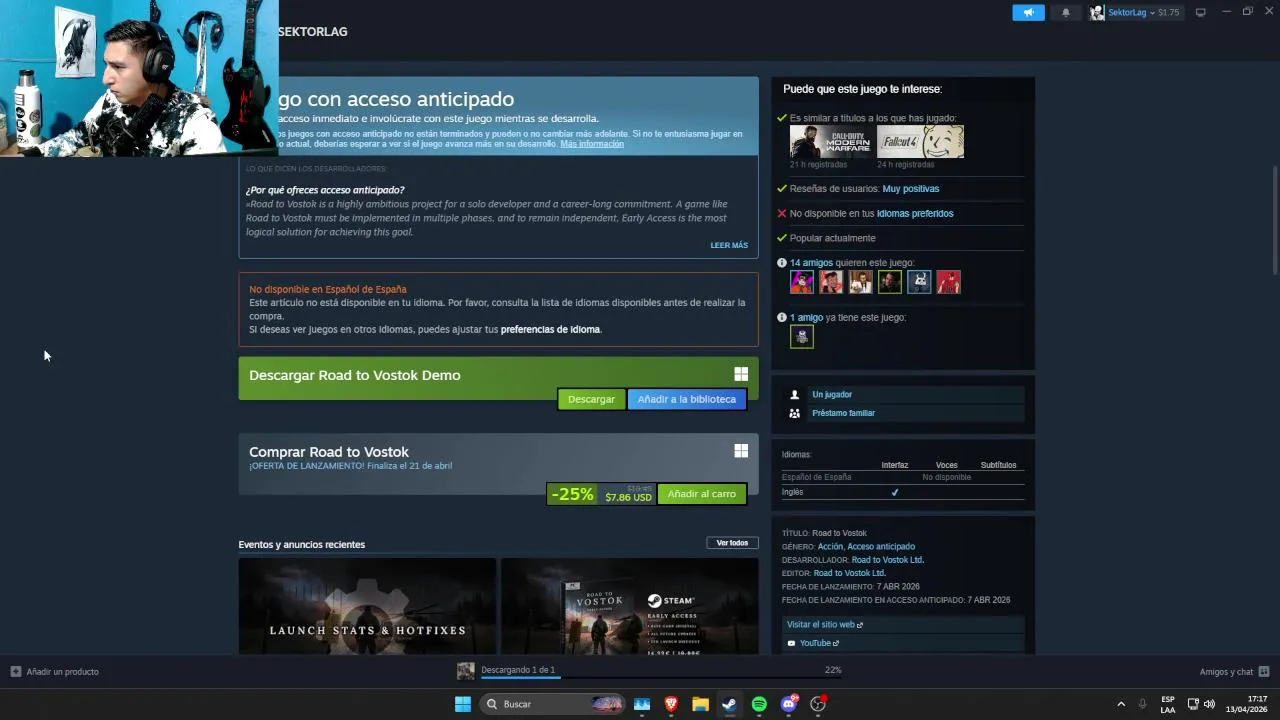The height and width of the screenshot is (720, 1280).
Task: Click the Big Picture mode monitor icon
Action: [1201, 13]
